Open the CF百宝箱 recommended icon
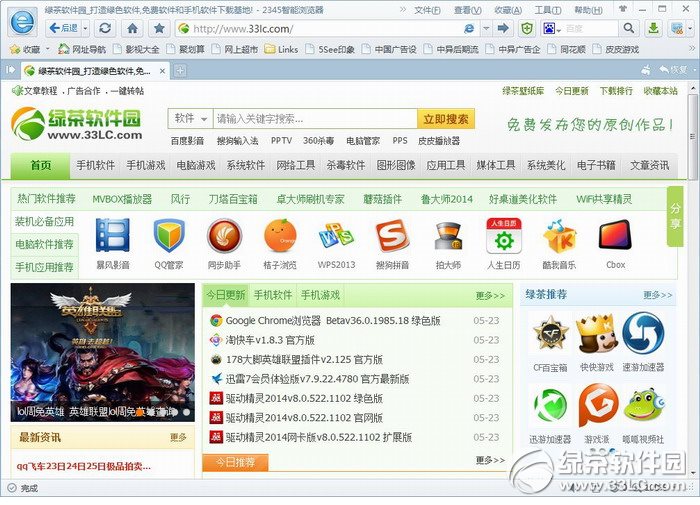This screenshot has height=505, width=700. click(549, 334)
